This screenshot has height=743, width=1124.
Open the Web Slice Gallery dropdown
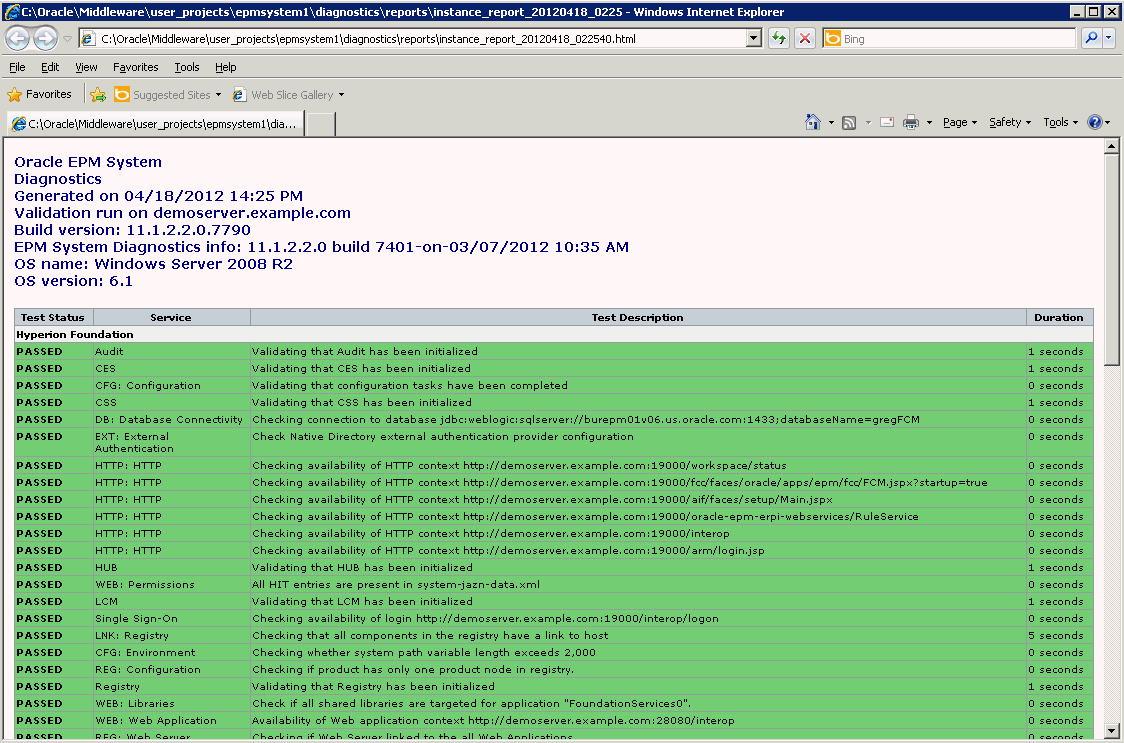click(x=343, y=94)
